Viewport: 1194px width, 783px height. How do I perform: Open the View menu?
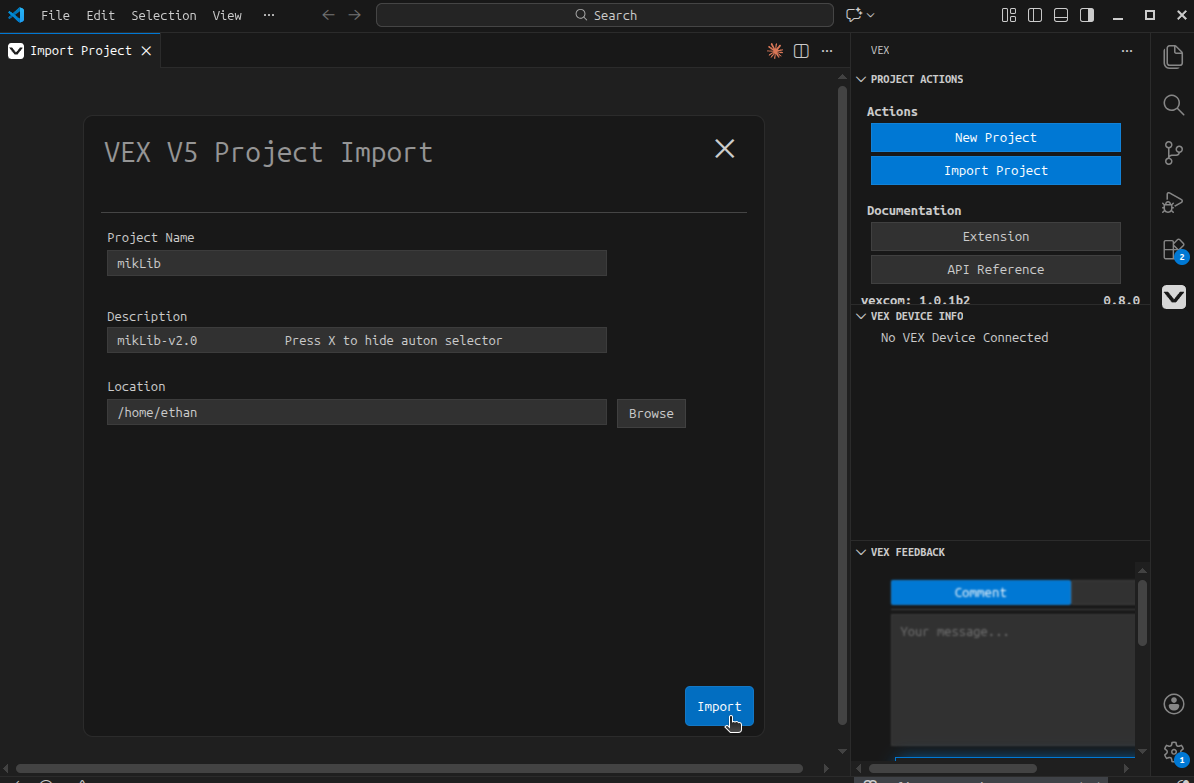tap(227, 15)
